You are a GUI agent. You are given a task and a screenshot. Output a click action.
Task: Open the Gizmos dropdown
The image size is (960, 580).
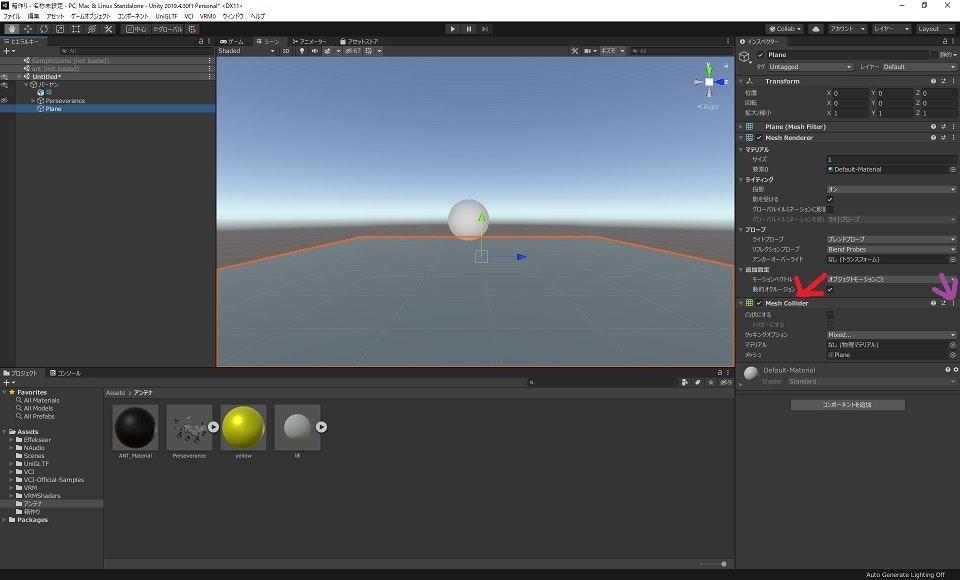612,51
